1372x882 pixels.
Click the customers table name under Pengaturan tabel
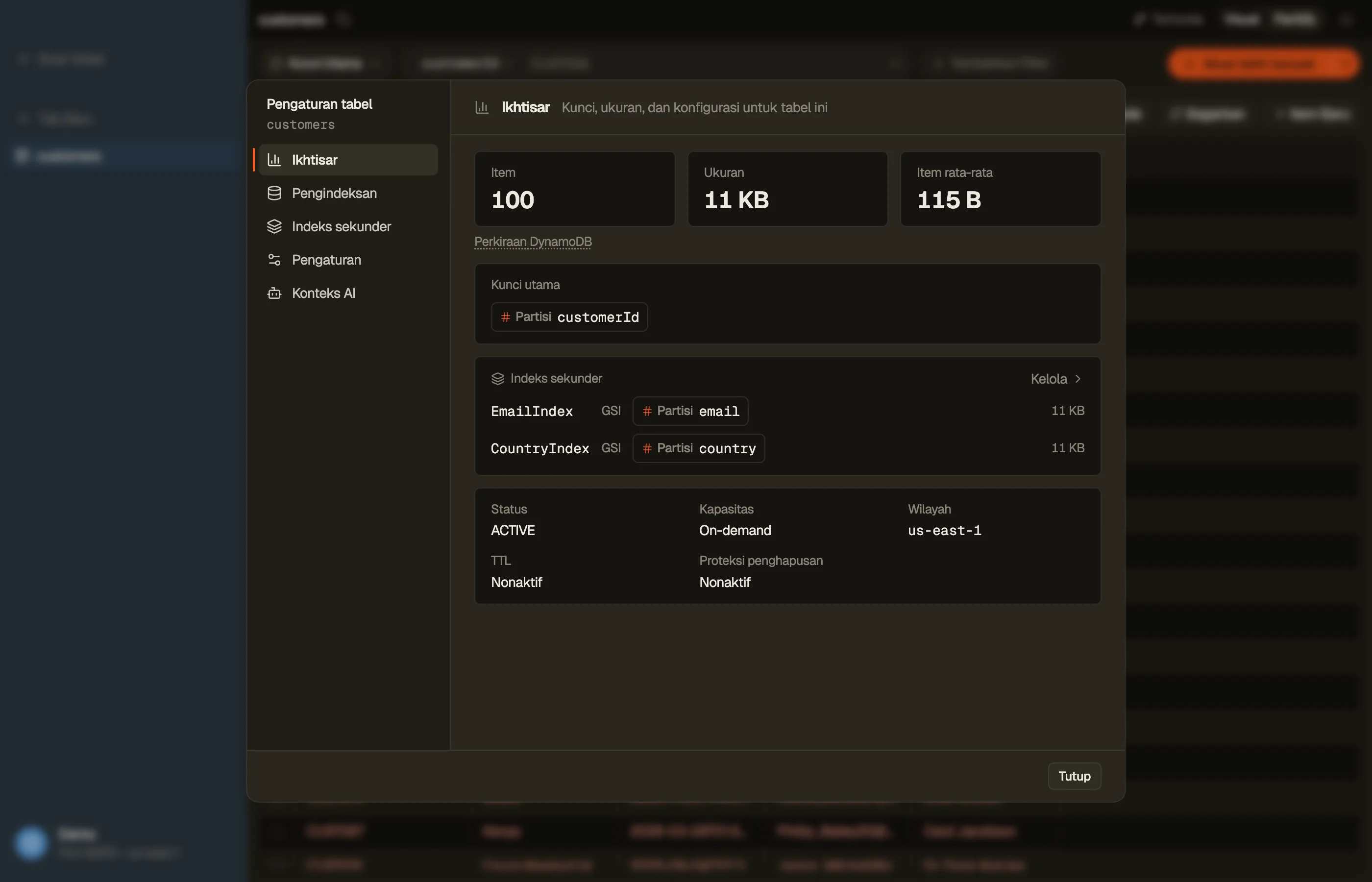coord(301,125)
